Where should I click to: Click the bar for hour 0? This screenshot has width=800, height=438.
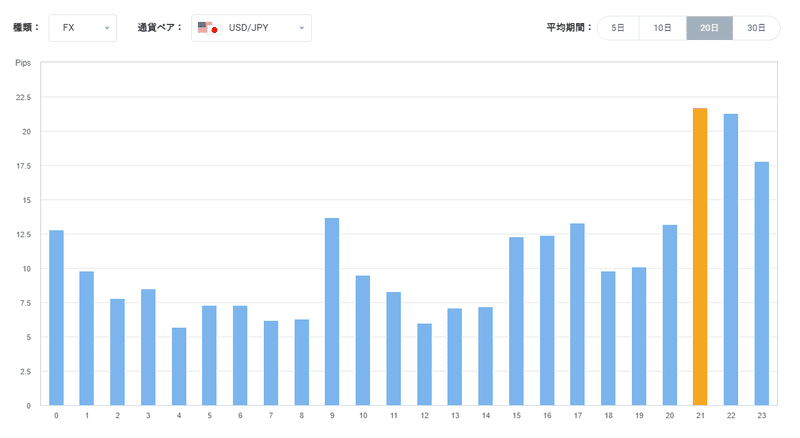[x=56, y=318]
